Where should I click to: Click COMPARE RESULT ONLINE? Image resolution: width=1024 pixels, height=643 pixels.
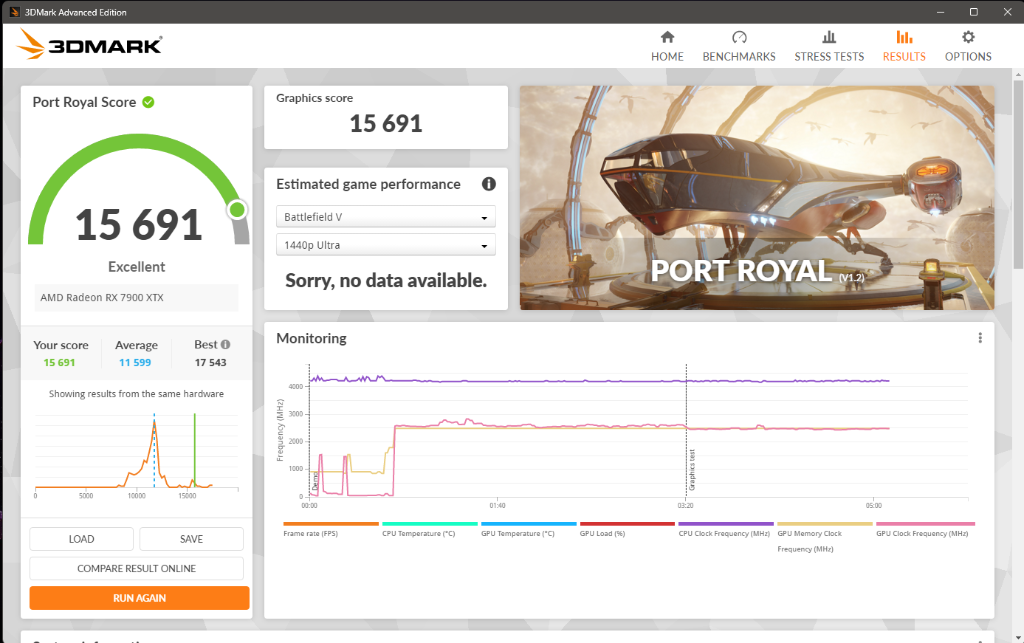tap(136, 568)
